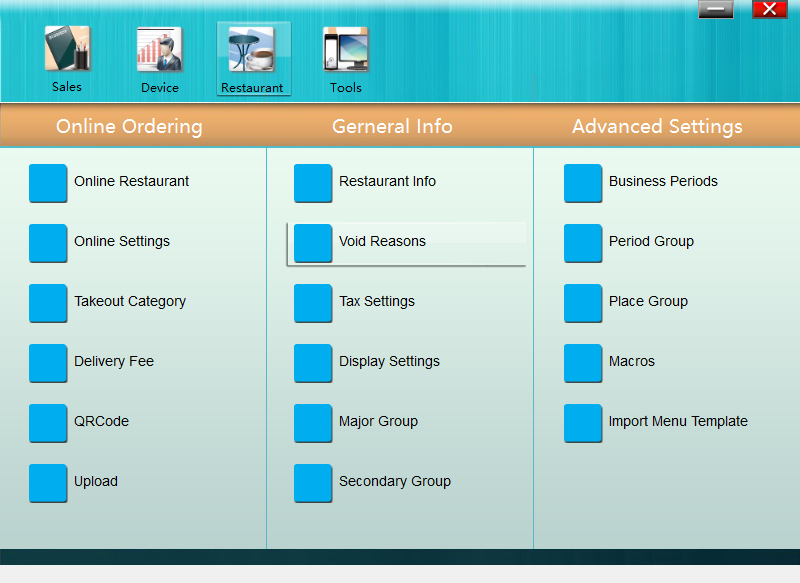Click the blue icon beside Delivery Fee
Image resolution: width=800 pixels, height=583 pixels.
tap(48, 363)
